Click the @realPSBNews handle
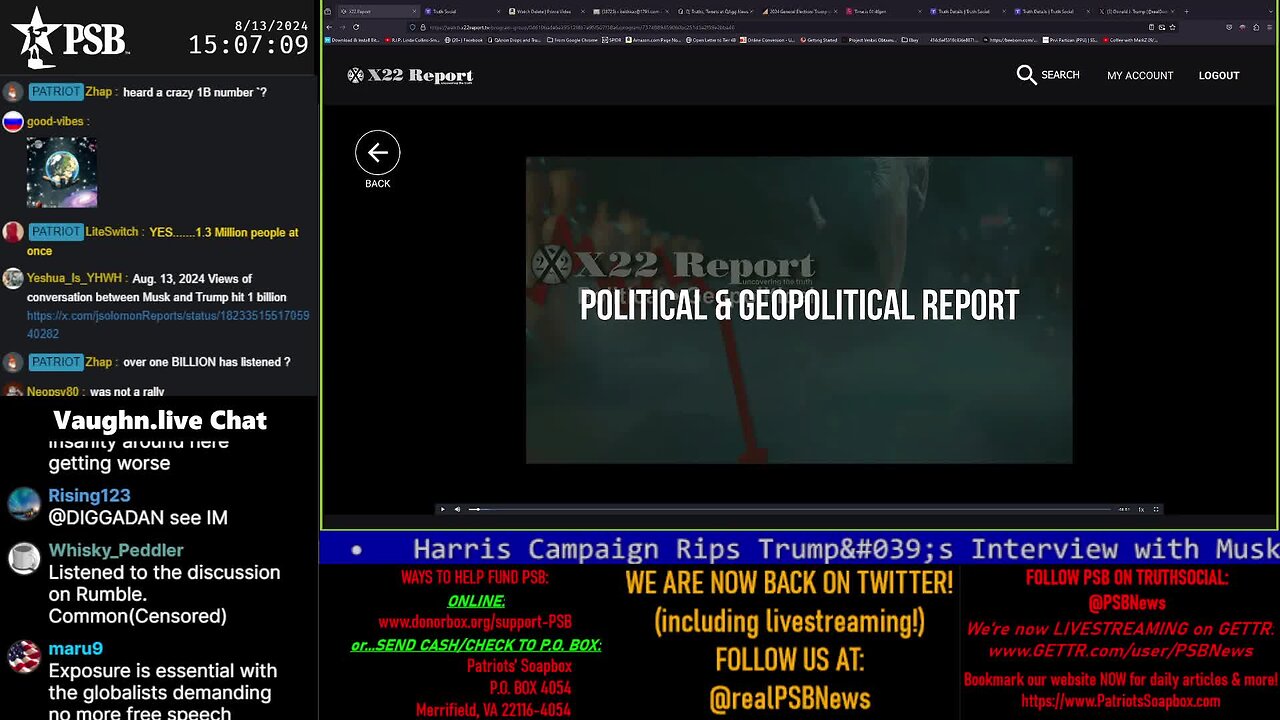 (x=790, y=699)
